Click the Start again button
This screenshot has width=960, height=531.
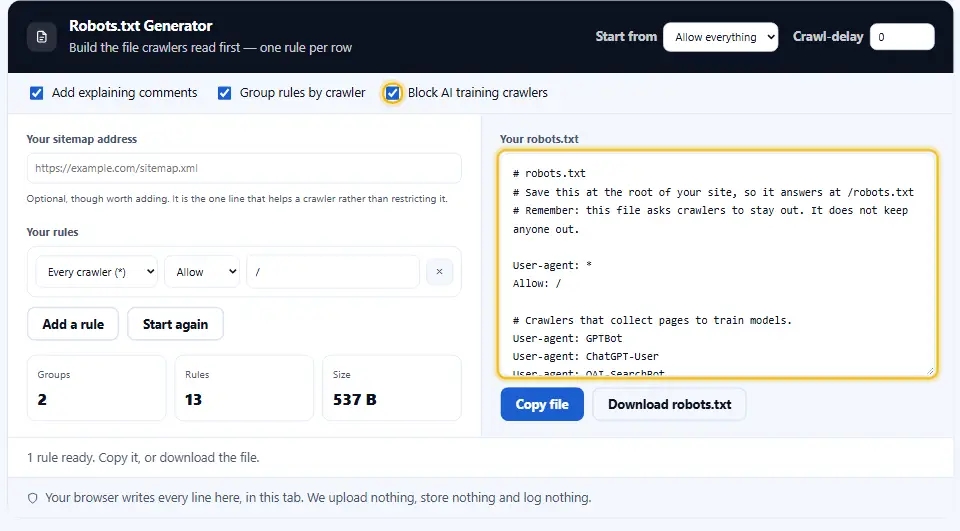pyautogui.click(x=175, y=324)
